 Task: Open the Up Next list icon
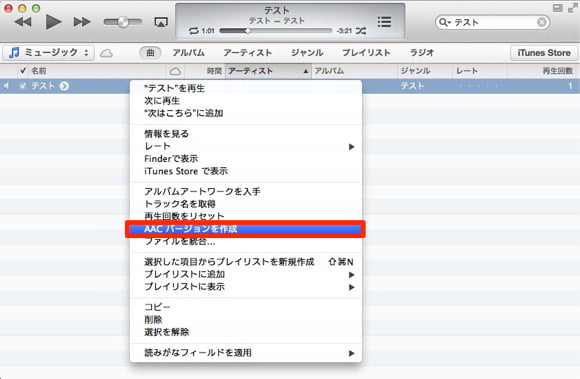pos(384,22)
